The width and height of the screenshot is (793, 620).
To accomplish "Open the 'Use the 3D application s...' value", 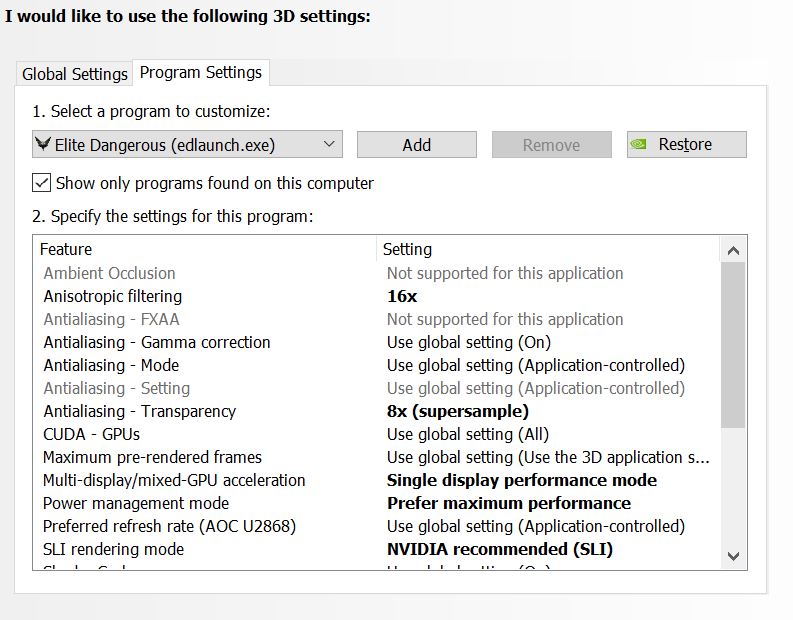I will click(548, 457).
